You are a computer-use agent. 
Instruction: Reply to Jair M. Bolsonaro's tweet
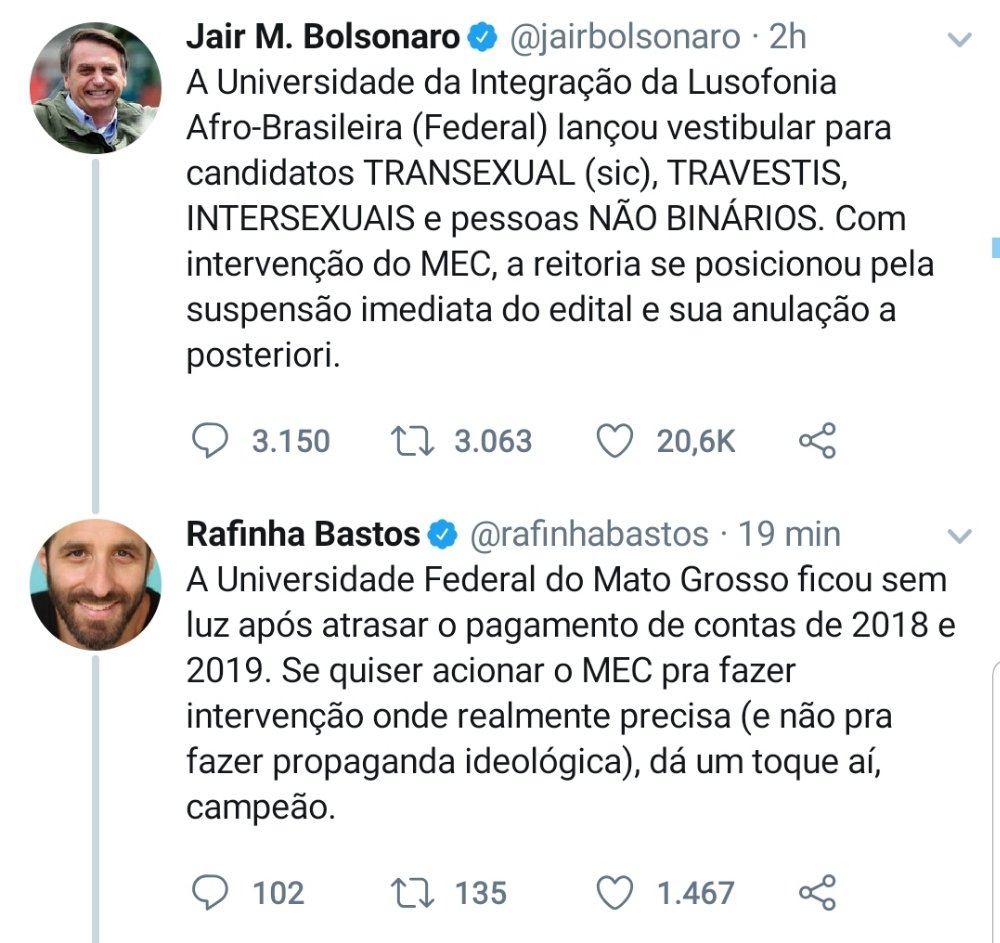[211, 440]
